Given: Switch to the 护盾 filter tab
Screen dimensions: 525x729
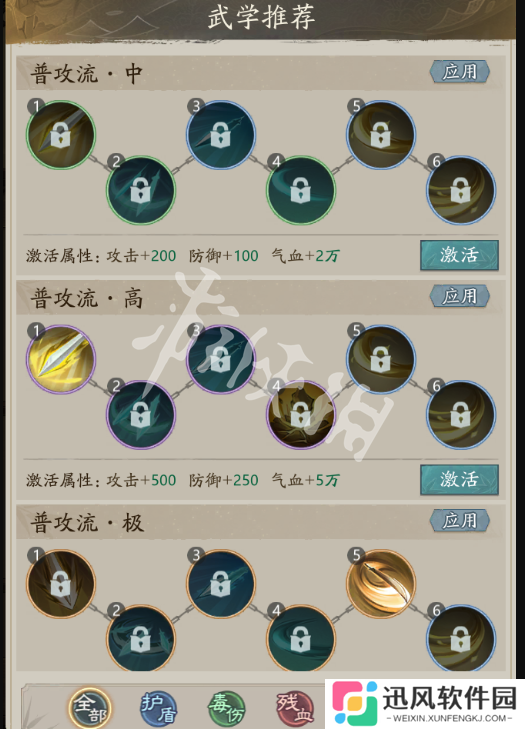Looking at the screenshot, I should point(158,709).
